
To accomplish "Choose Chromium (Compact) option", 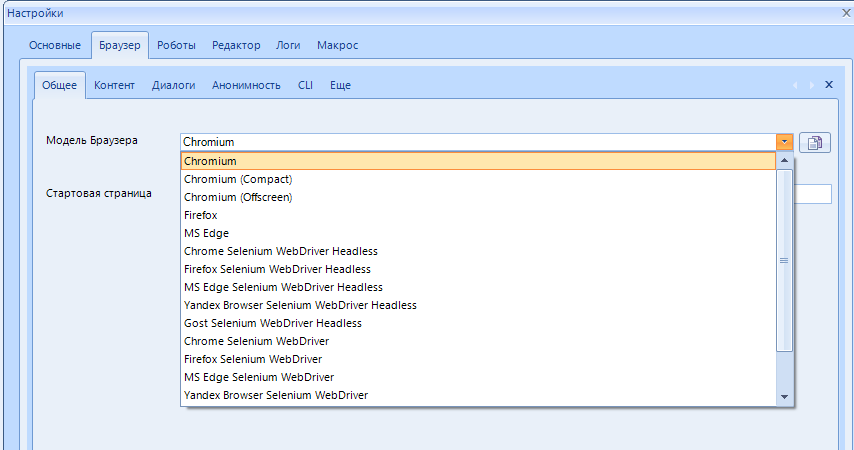I will [478, 179].
